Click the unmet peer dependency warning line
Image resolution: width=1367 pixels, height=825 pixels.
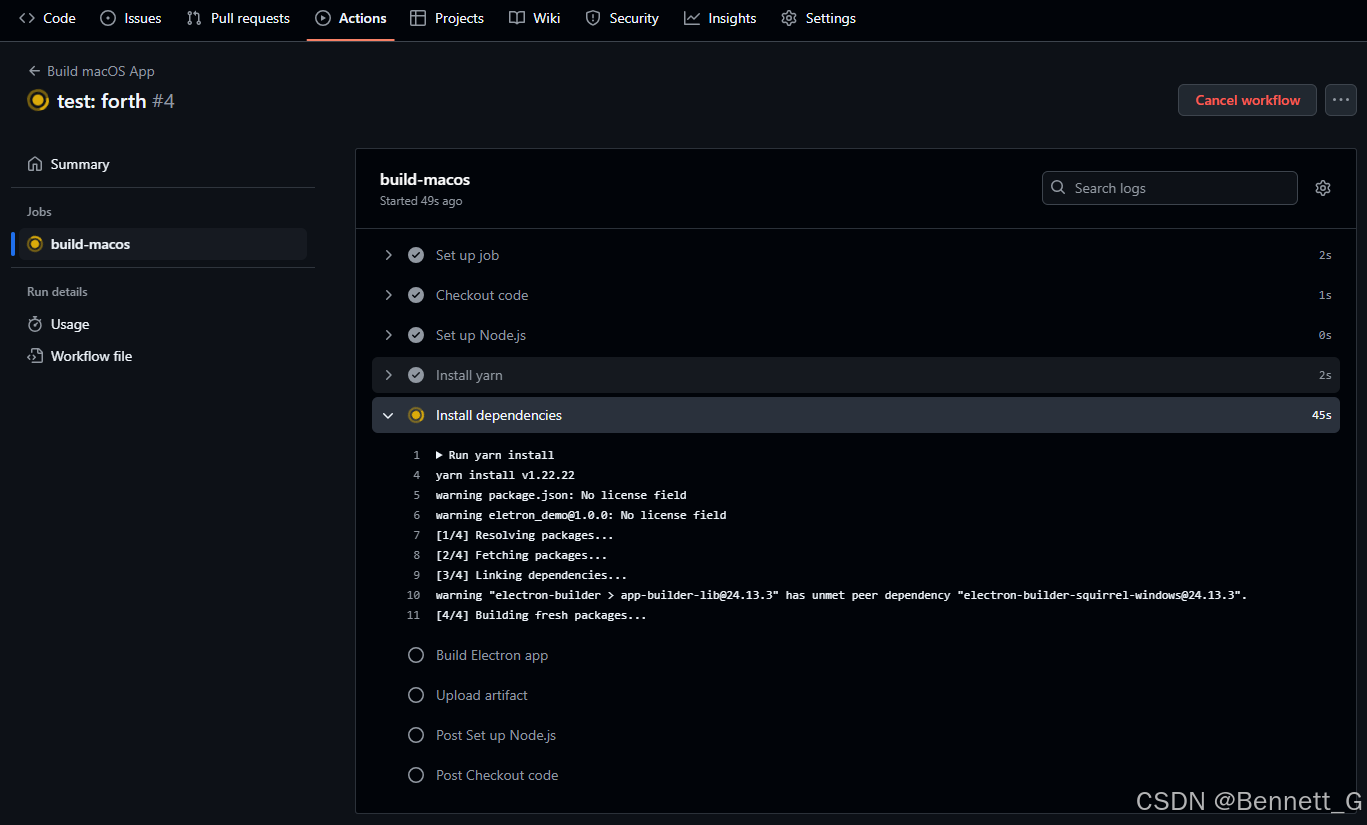tap(841, 595)
